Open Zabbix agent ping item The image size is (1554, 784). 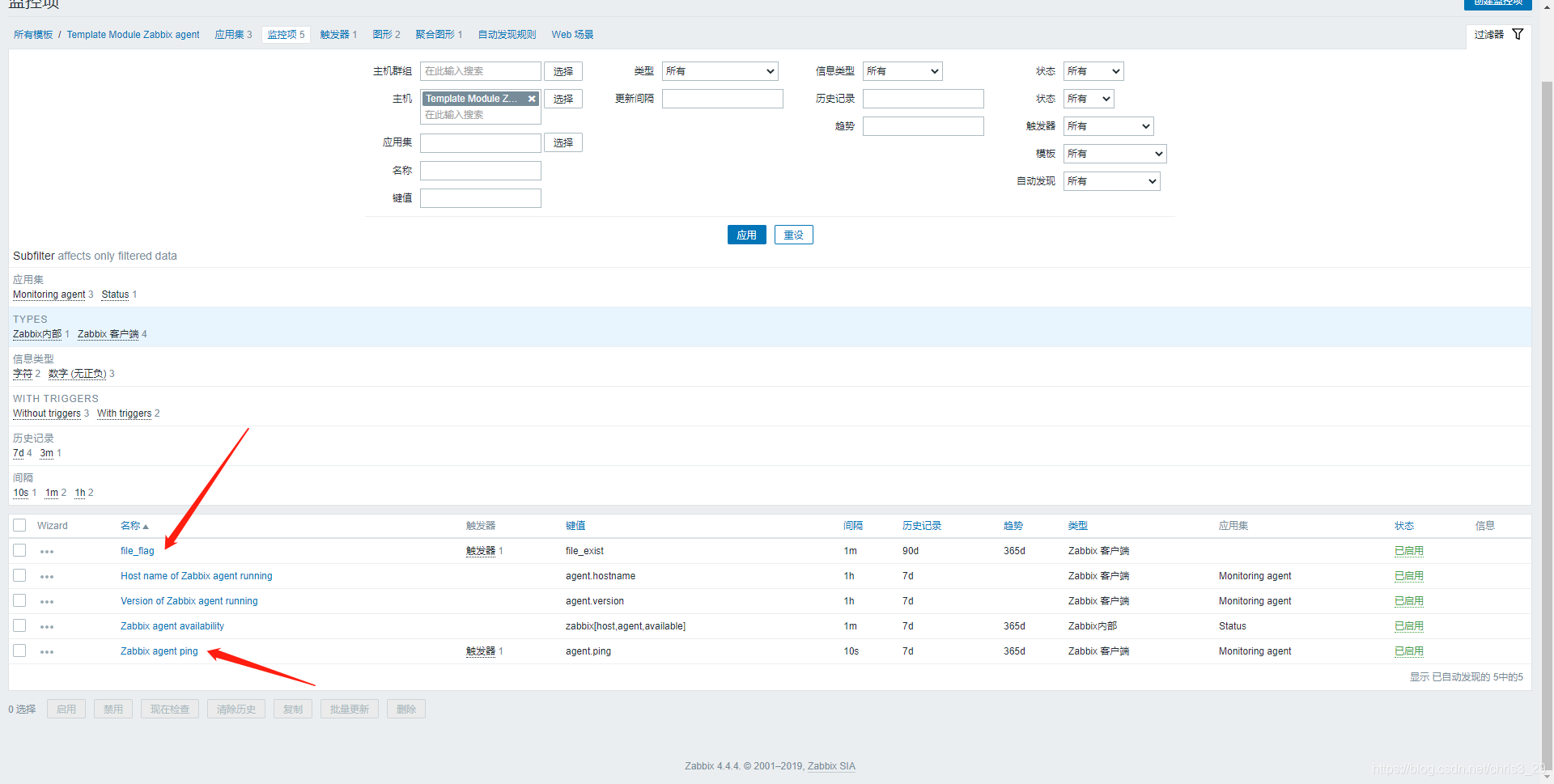tap(159, 651)
